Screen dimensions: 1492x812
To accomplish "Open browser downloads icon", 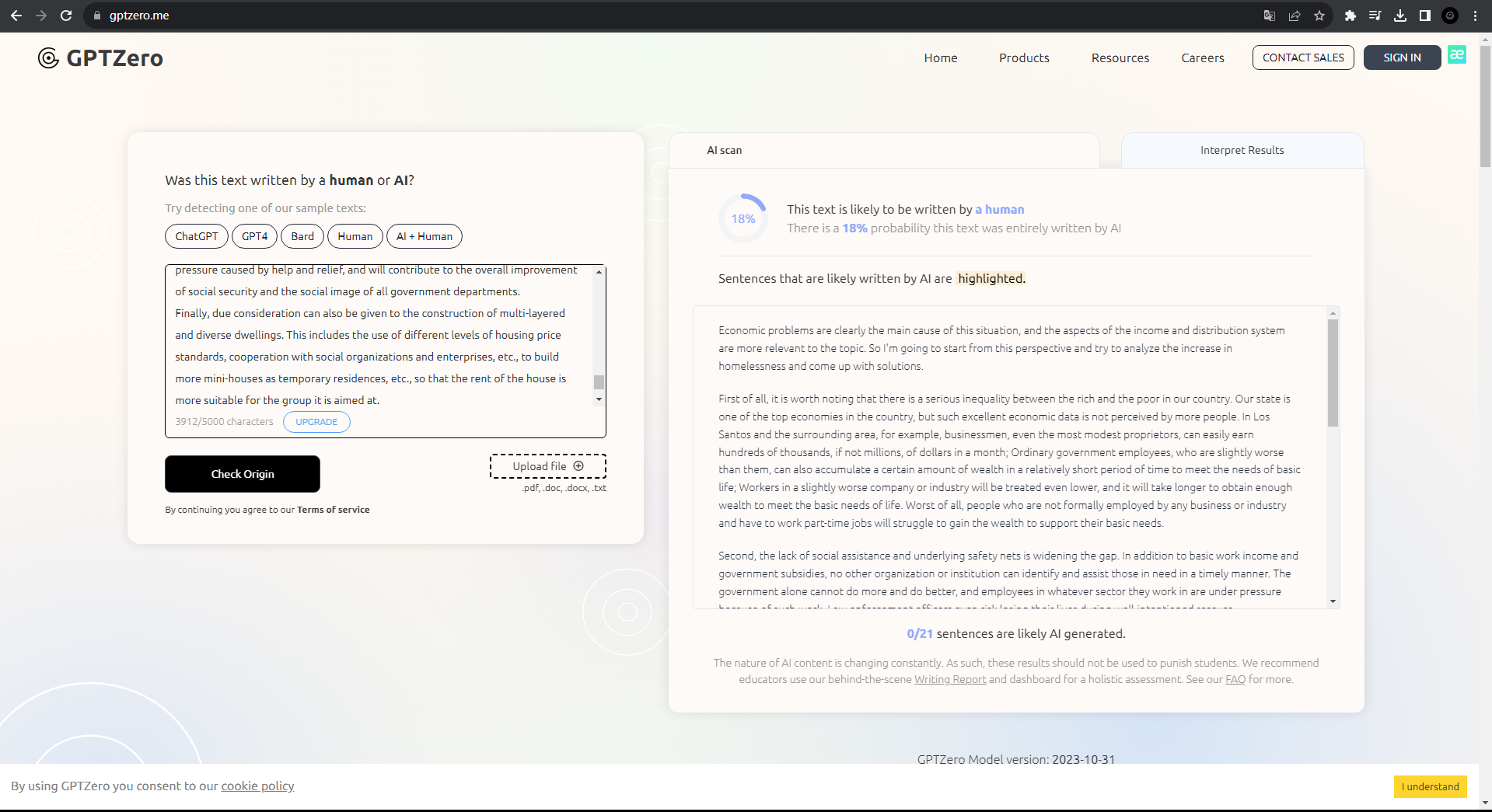I will tap(1400, 16).
